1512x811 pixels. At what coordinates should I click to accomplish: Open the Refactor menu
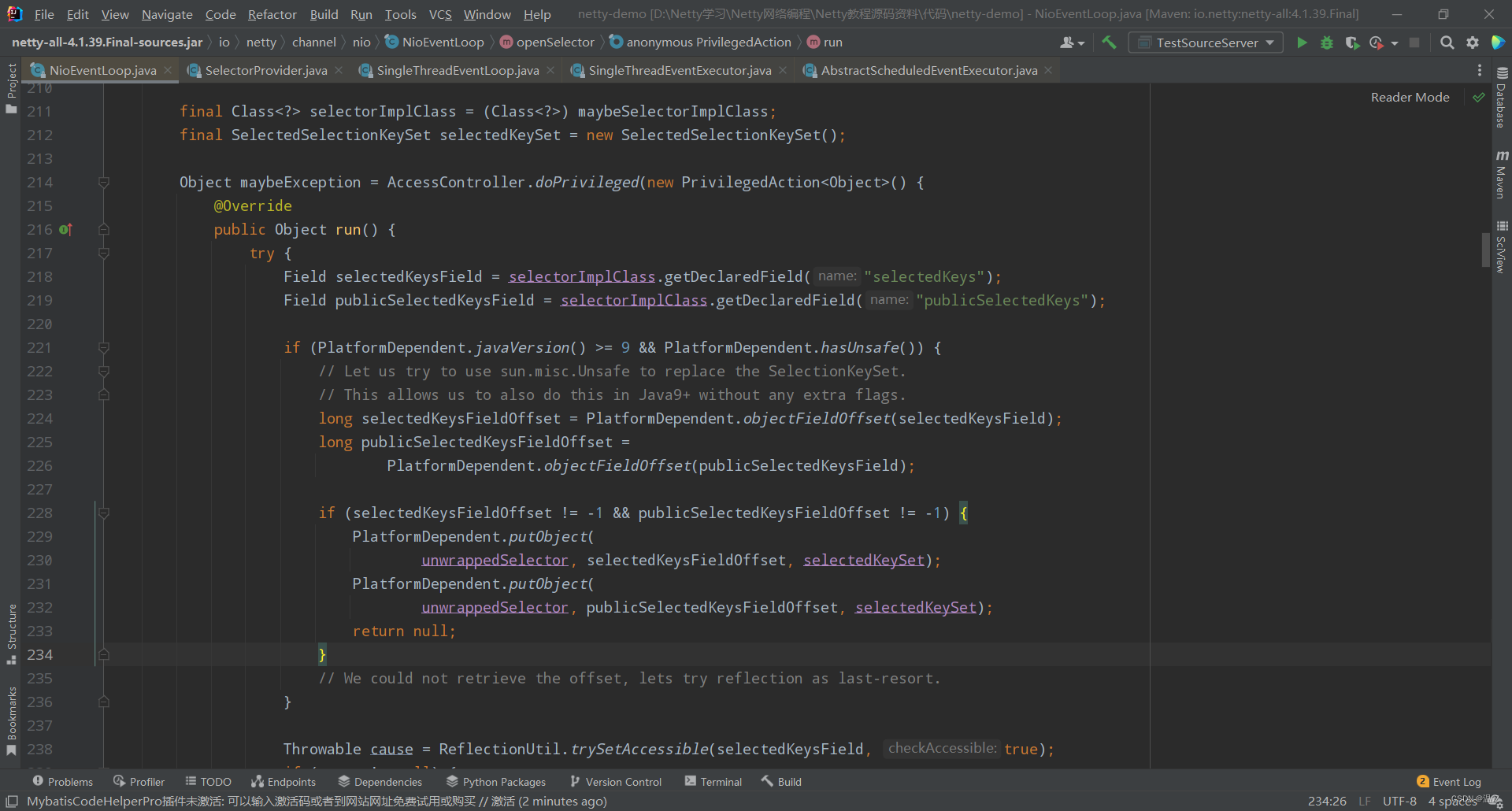(x=272, y=14)
